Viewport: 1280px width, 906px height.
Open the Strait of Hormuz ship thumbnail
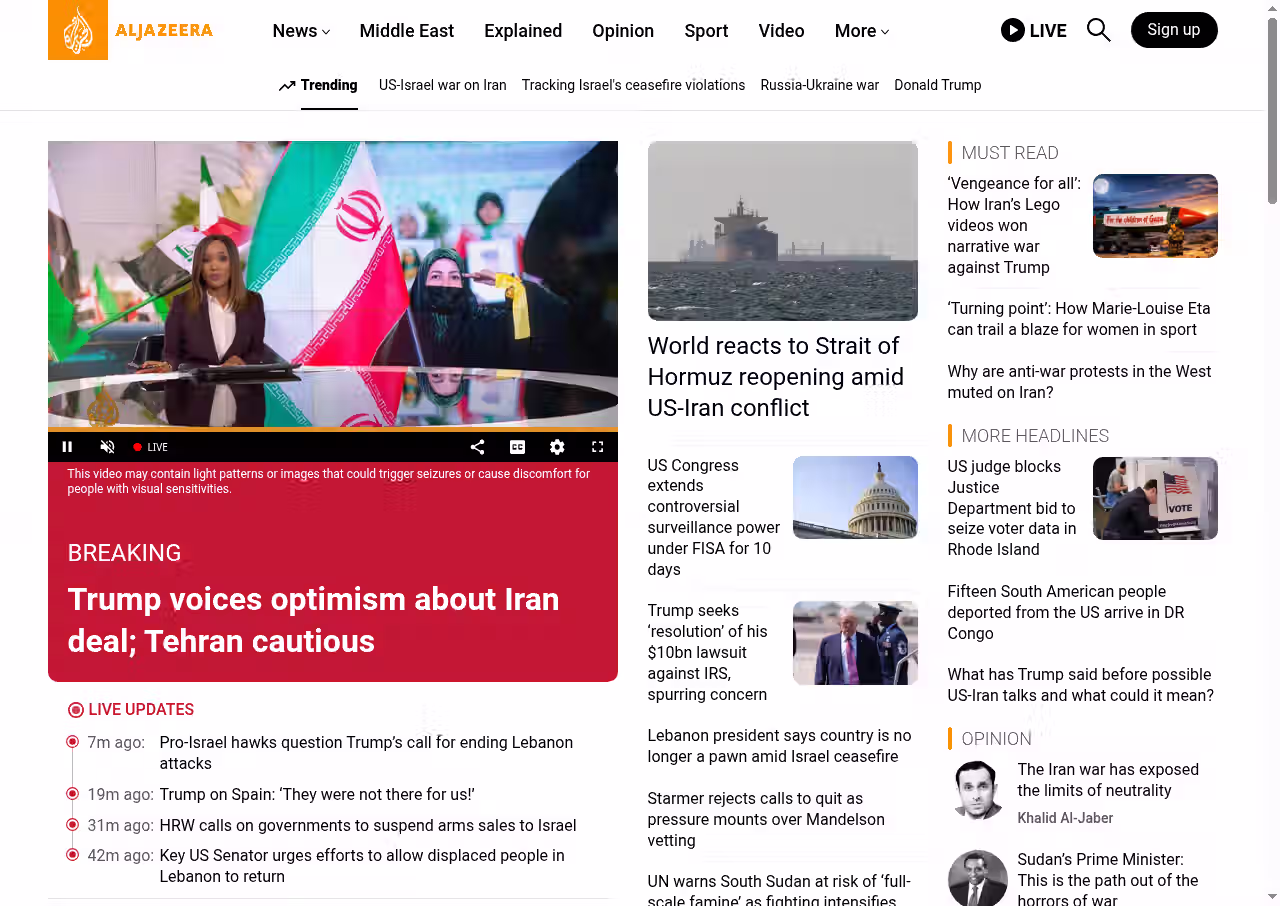[x=782, y=231]
